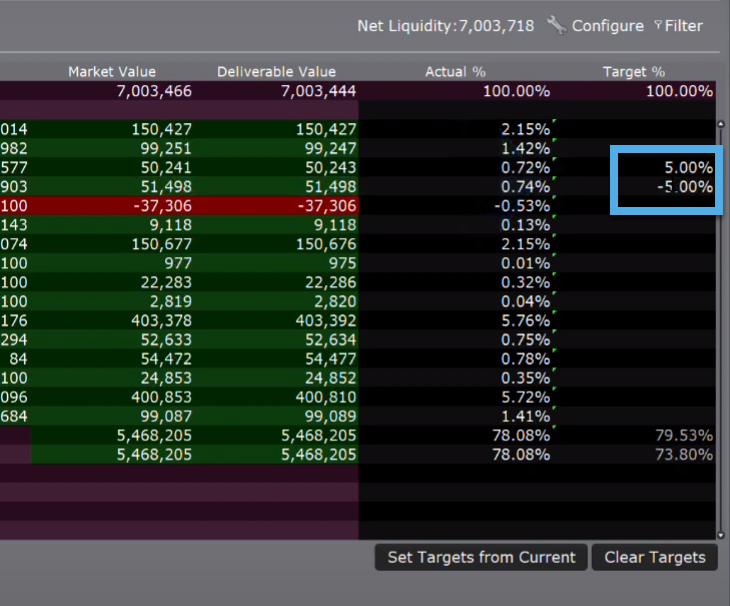This screenshot has height=606, width=730.
Task: Click the Filter funnel icon
Action: [x=658, y=26]
